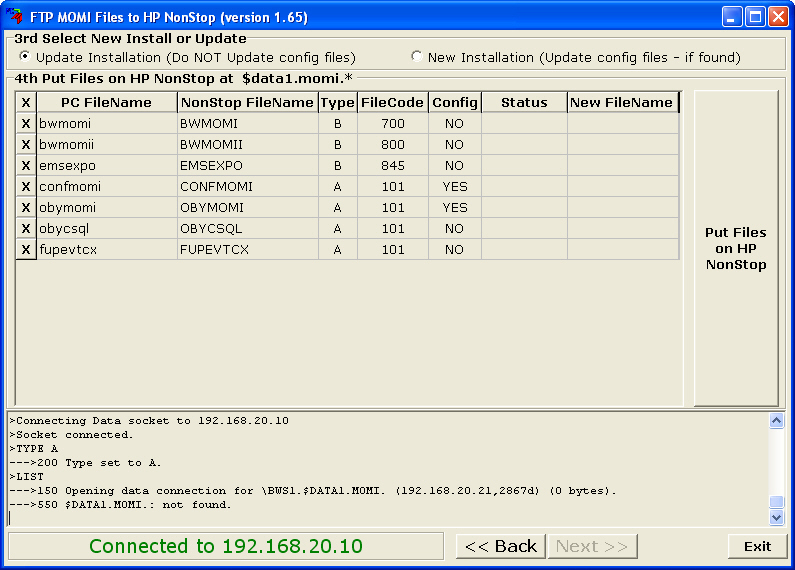Click the EMSEXPO NonStop filename cell
The image size is (795, 570).
point(248,165)
